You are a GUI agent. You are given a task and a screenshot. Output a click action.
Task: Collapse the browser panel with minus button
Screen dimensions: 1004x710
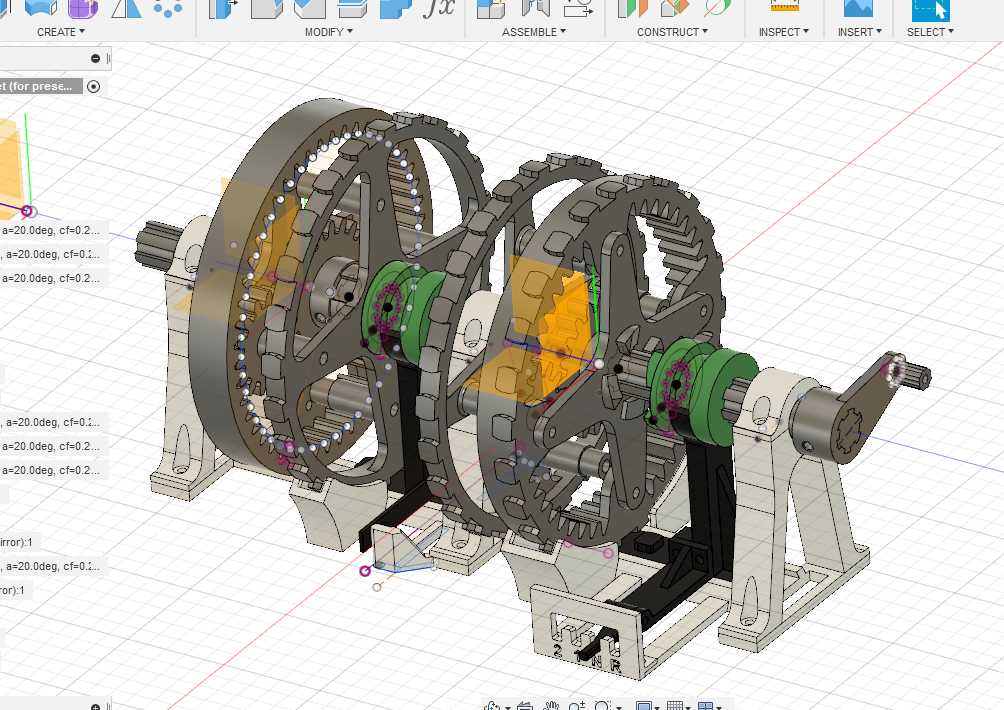point(96,58)
